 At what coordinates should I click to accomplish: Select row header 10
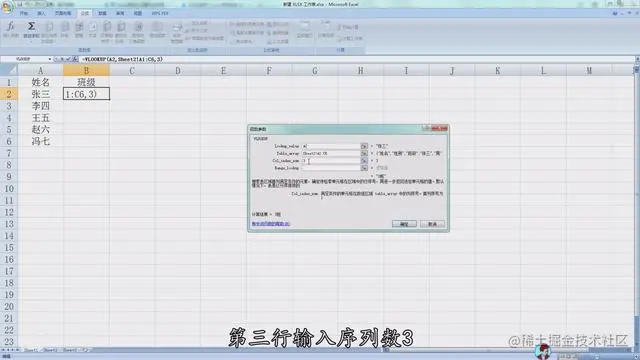pyautogui.click(x=9, y=189)
